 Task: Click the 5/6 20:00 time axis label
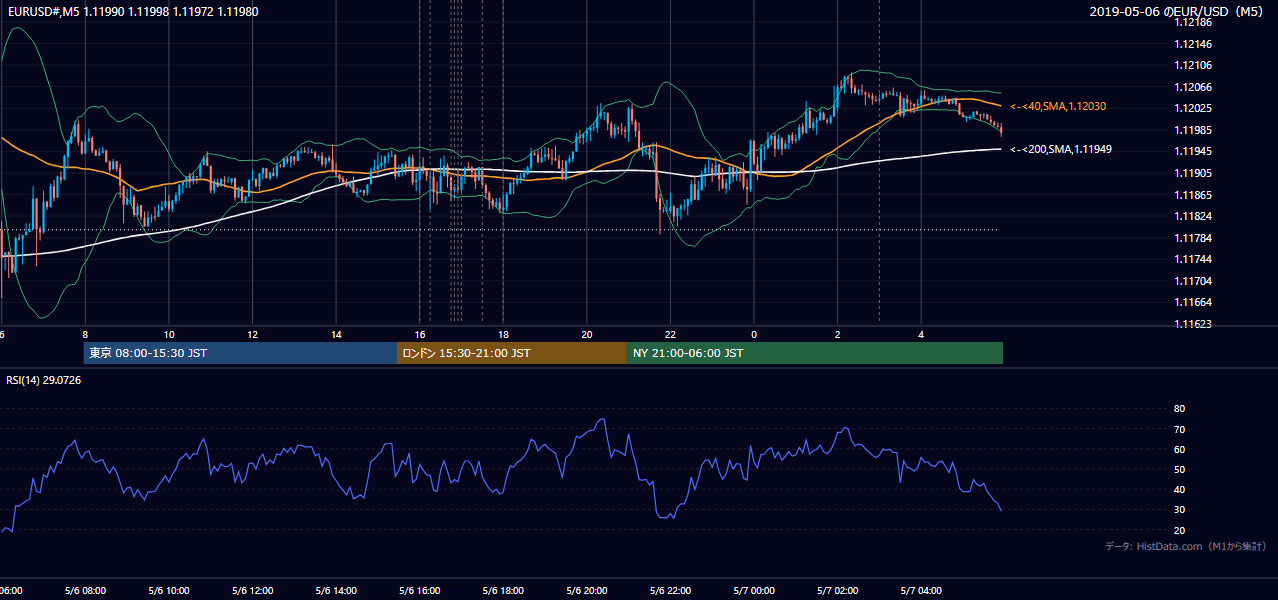[x=586, y=591]
